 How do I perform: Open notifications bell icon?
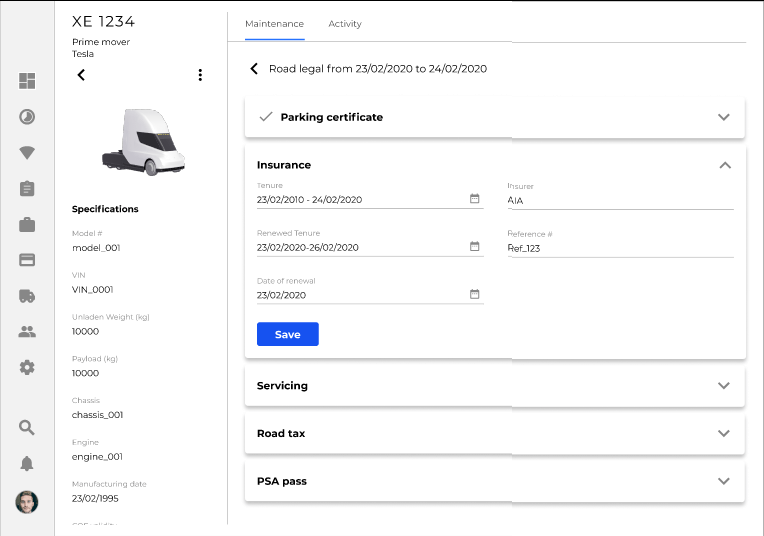click(27, 463)
